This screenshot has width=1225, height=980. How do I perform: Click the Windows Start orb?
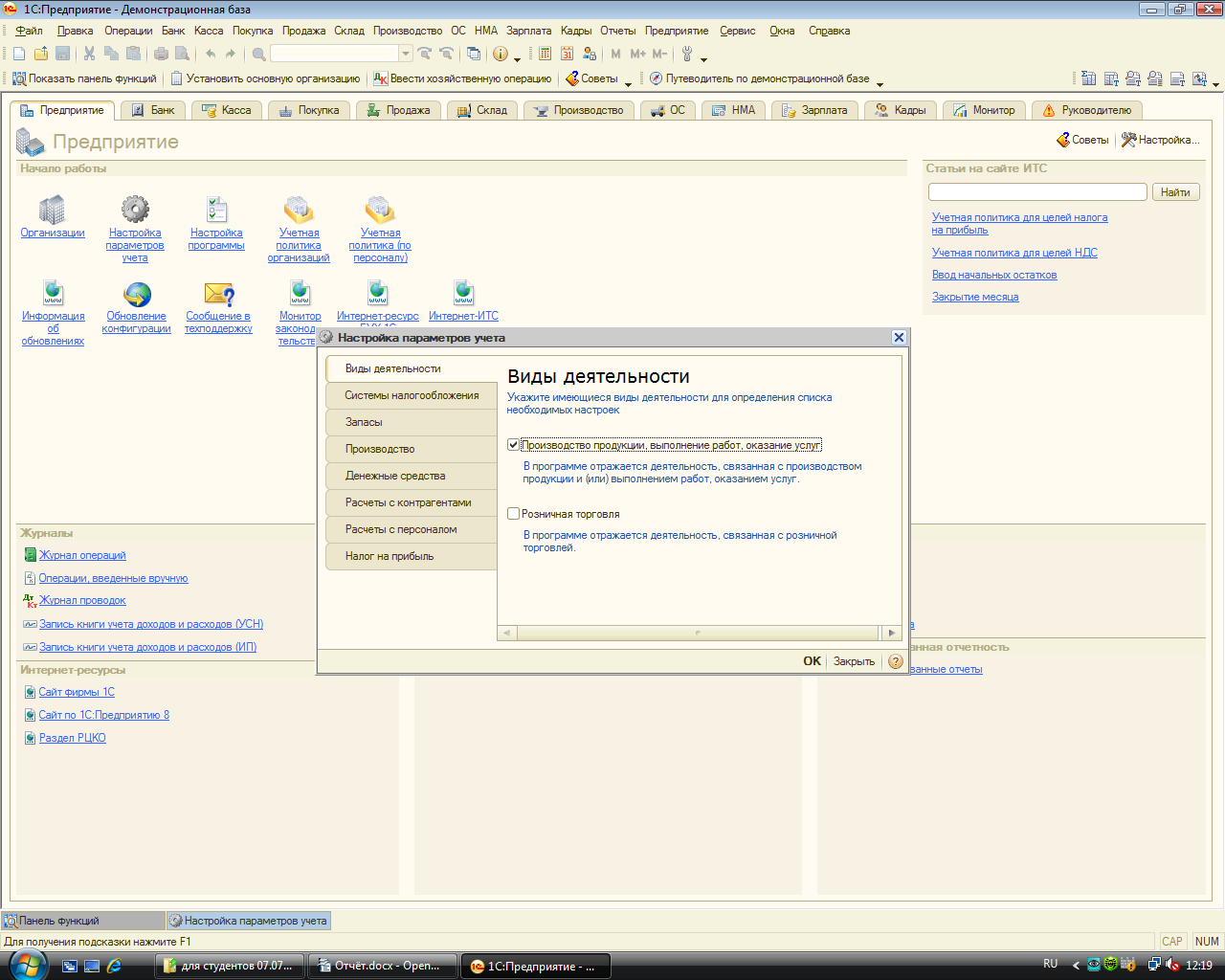(27, 965)
